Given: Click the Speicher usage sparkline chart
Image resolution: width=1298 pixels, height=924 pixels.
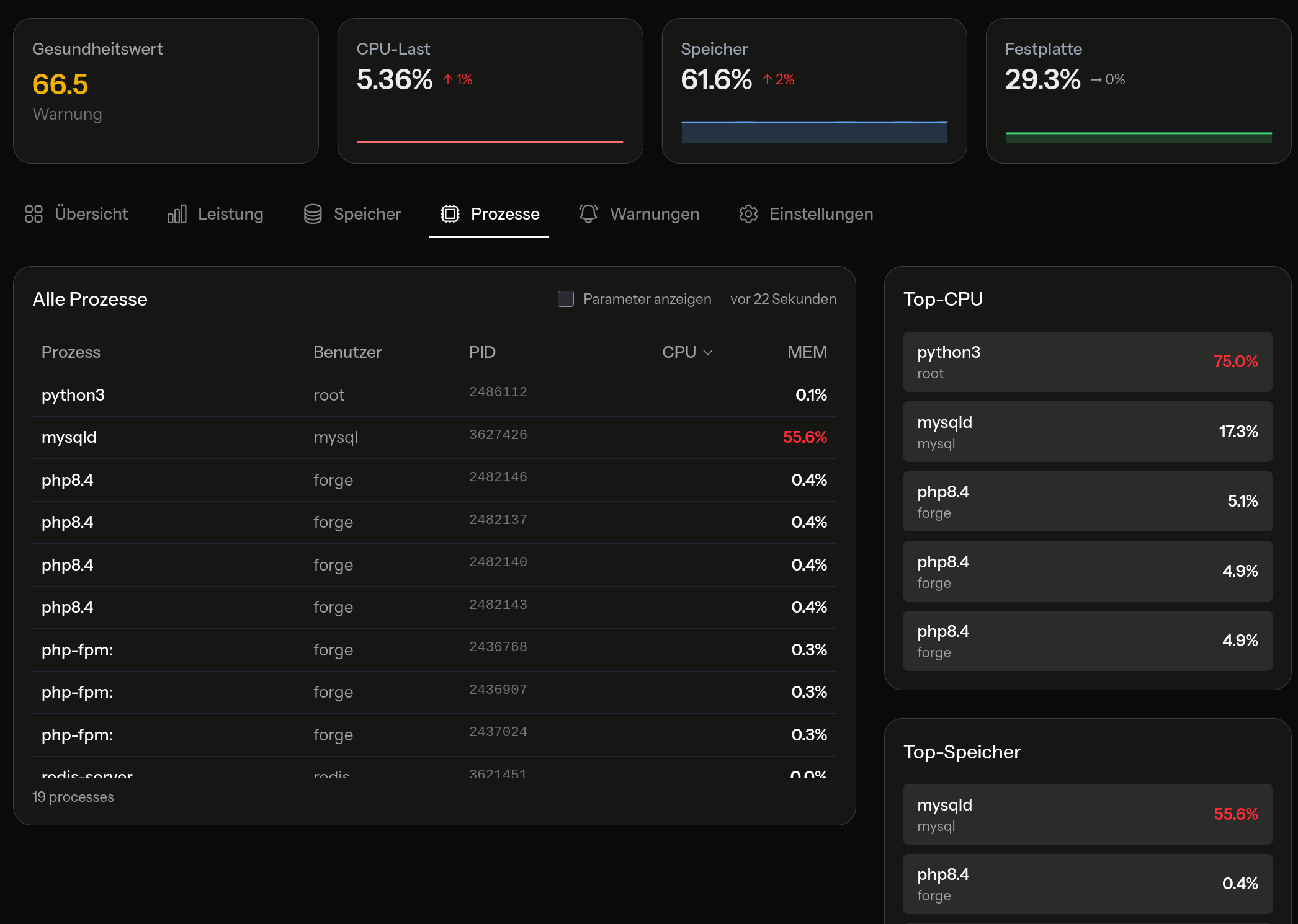Looking at the screenshot, I should (x=814, y=132).
